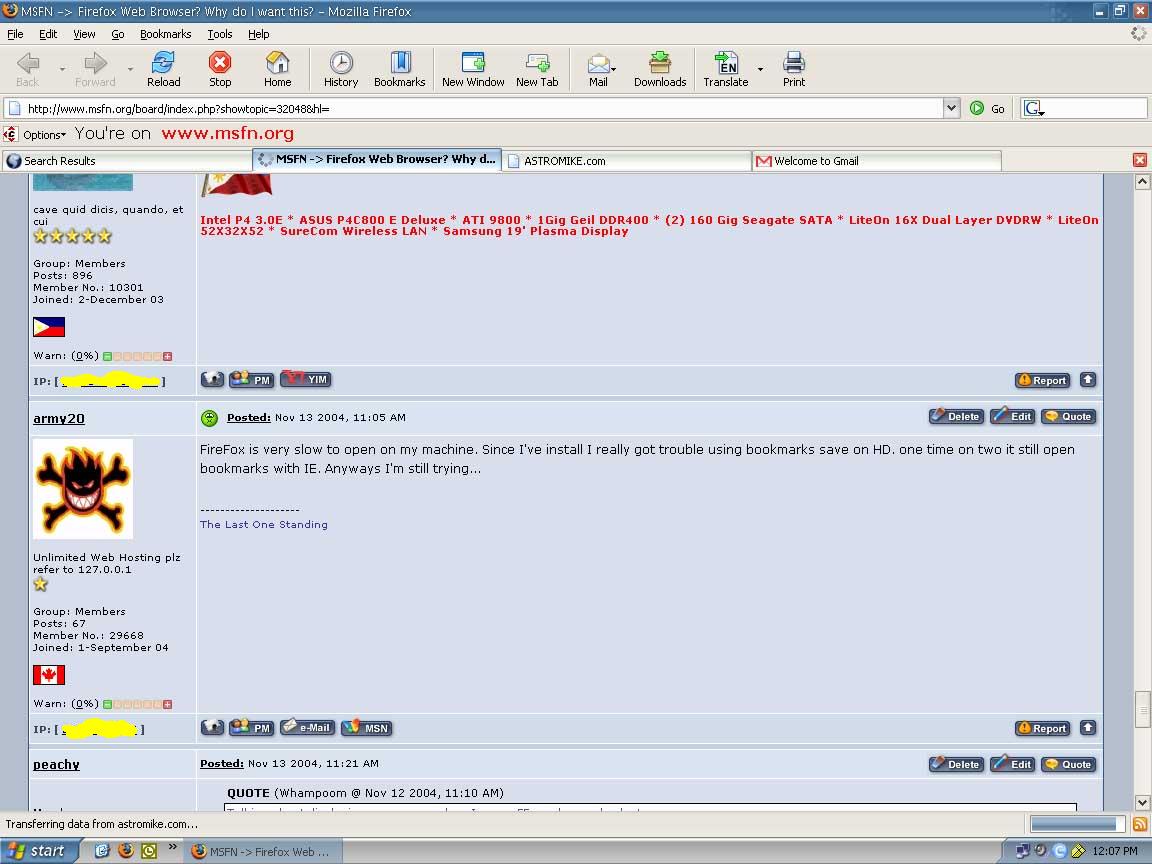Switch to the ASTROMIKE.com tab

coord(627,161)
